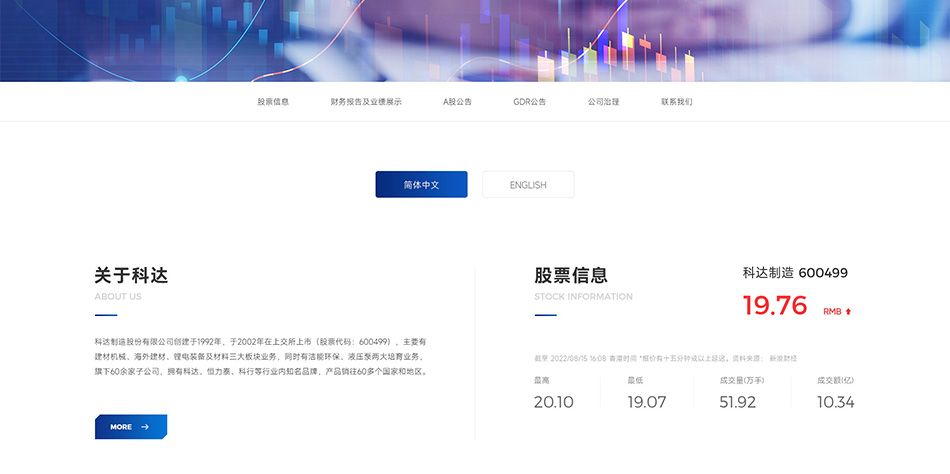Click the 关于科达 section heading
Viewport: 950px width, 474px height.
(x=131, y=275)
